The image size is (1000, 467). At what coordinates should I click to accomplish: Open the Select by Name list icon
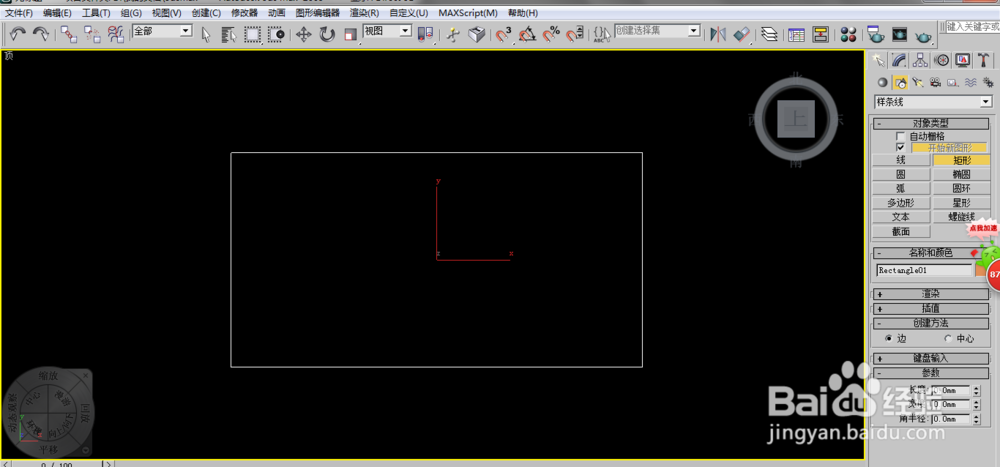pyautogui.click(x=229, y=34)
